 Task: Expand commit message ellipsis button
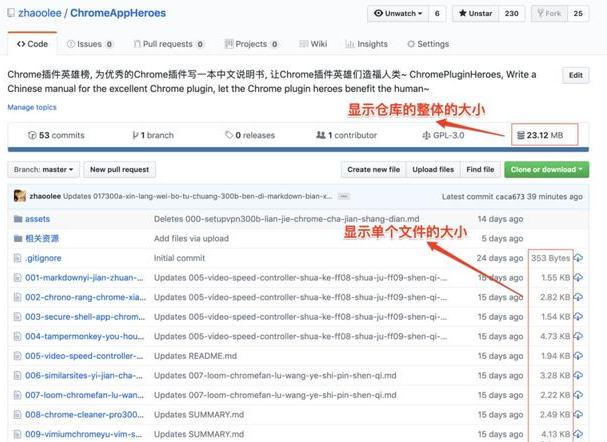pyautogui.click(x=343, y=196)
